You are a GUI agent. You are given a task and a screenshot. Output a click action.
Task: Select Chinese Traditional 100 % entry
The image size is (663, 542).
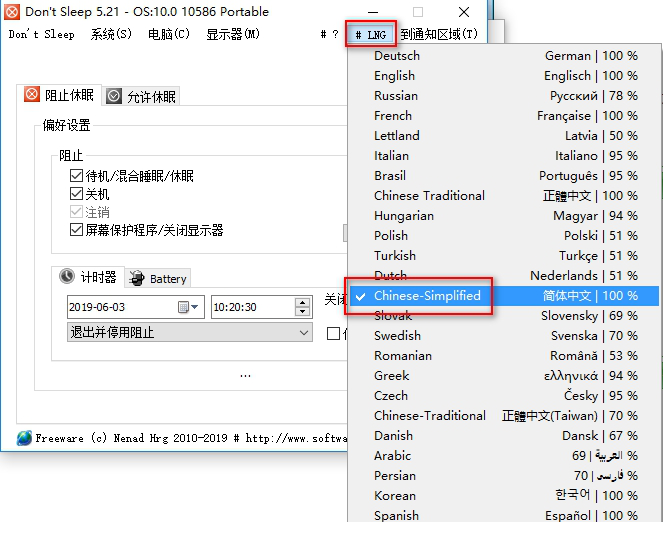pos(506,196)
